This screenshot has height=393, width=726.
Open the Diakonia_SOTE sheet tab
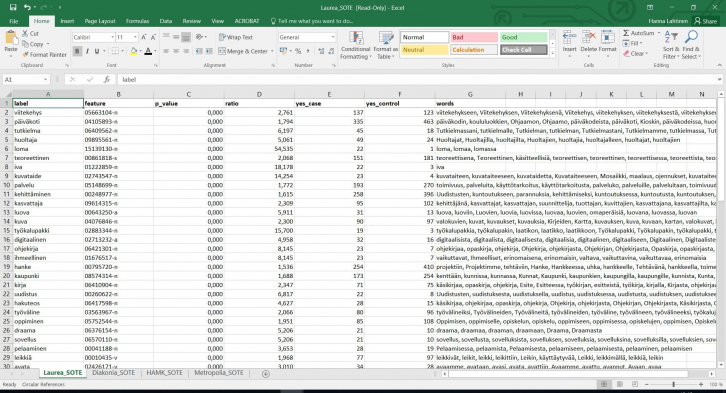point(113,373)
